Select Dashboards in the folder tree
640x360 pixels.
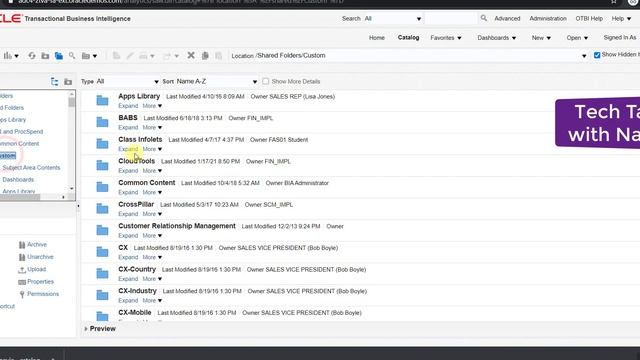(18, 180)
